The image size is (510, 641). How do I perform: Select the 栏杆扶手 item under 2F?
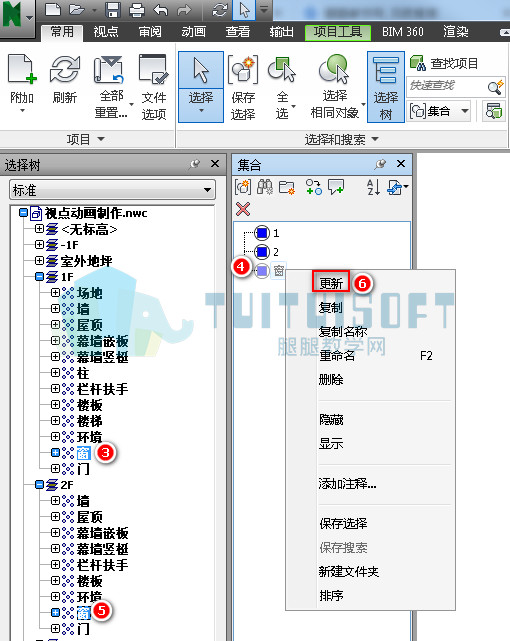(x=102, y=565)
